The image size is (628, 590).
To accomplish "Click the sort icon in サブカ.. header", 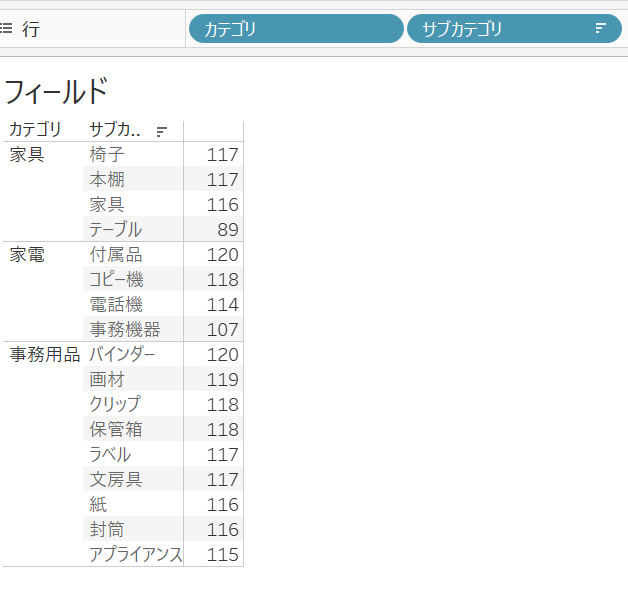I will pyautogui.click(x=161, y=131).
